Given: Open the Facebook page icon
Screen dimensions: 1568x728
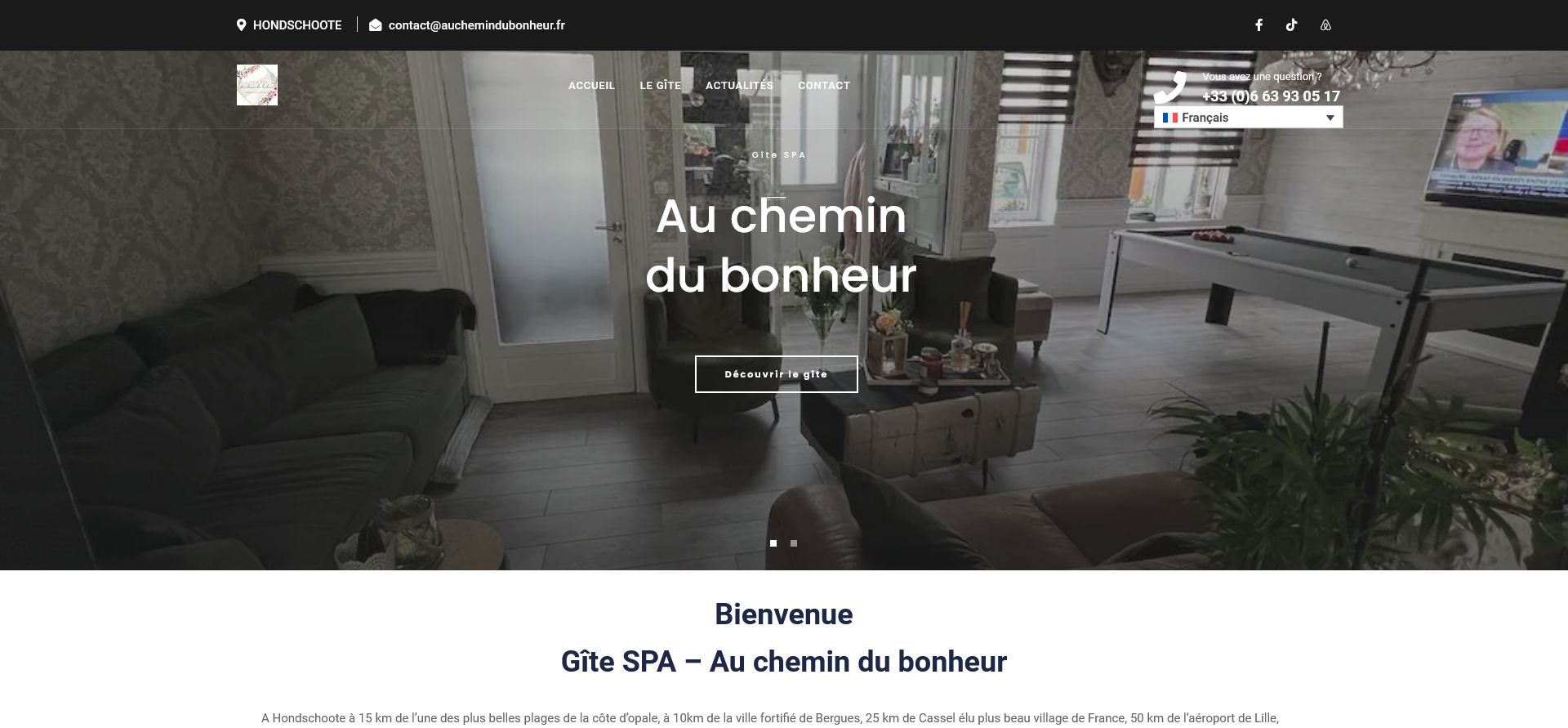Looking at the screenshot, I should pos(1258,25).
